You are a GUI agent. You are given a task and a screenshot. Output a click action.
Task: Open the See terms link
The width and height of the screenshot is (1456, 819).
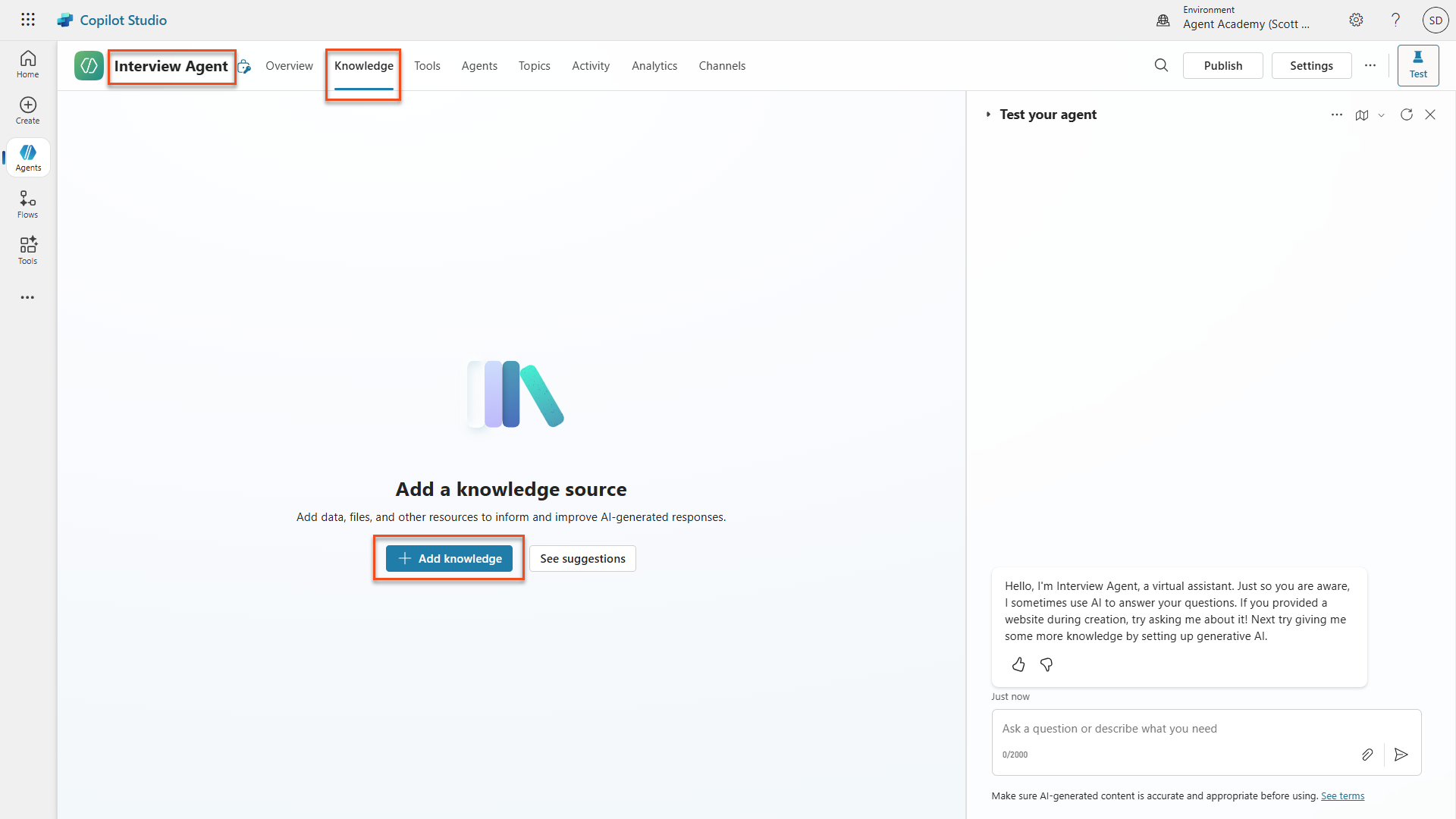pos(1342,796)
